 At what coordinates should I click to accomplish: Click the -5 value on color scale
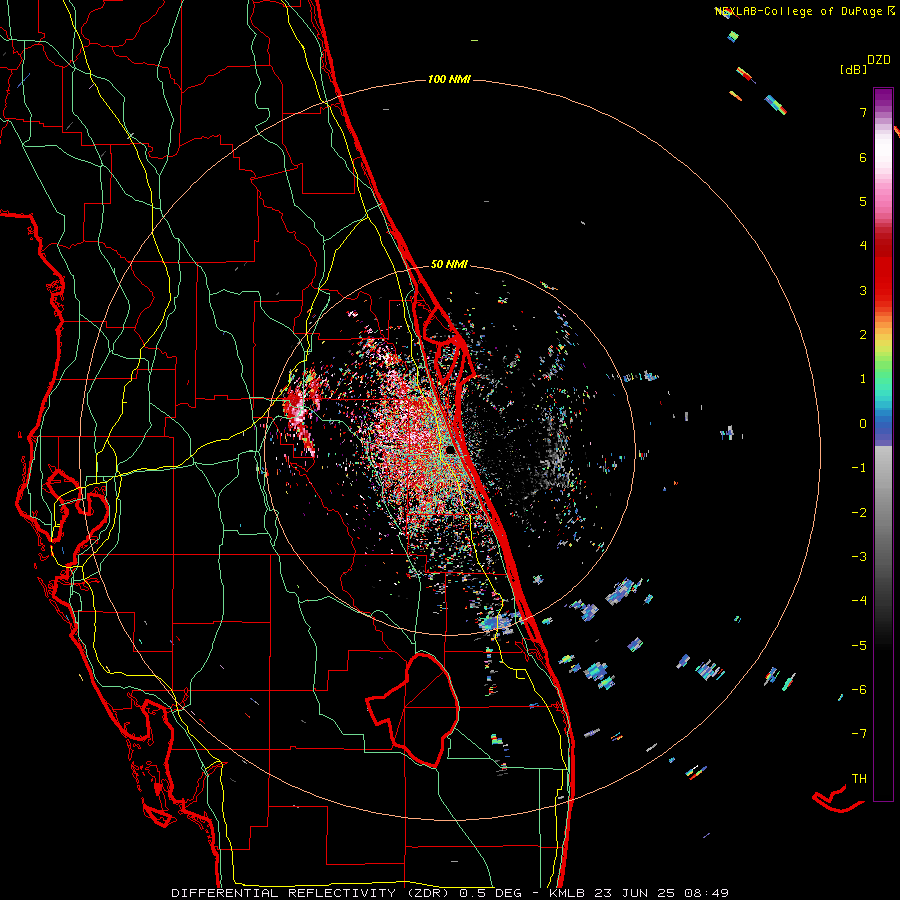(859, 645)
